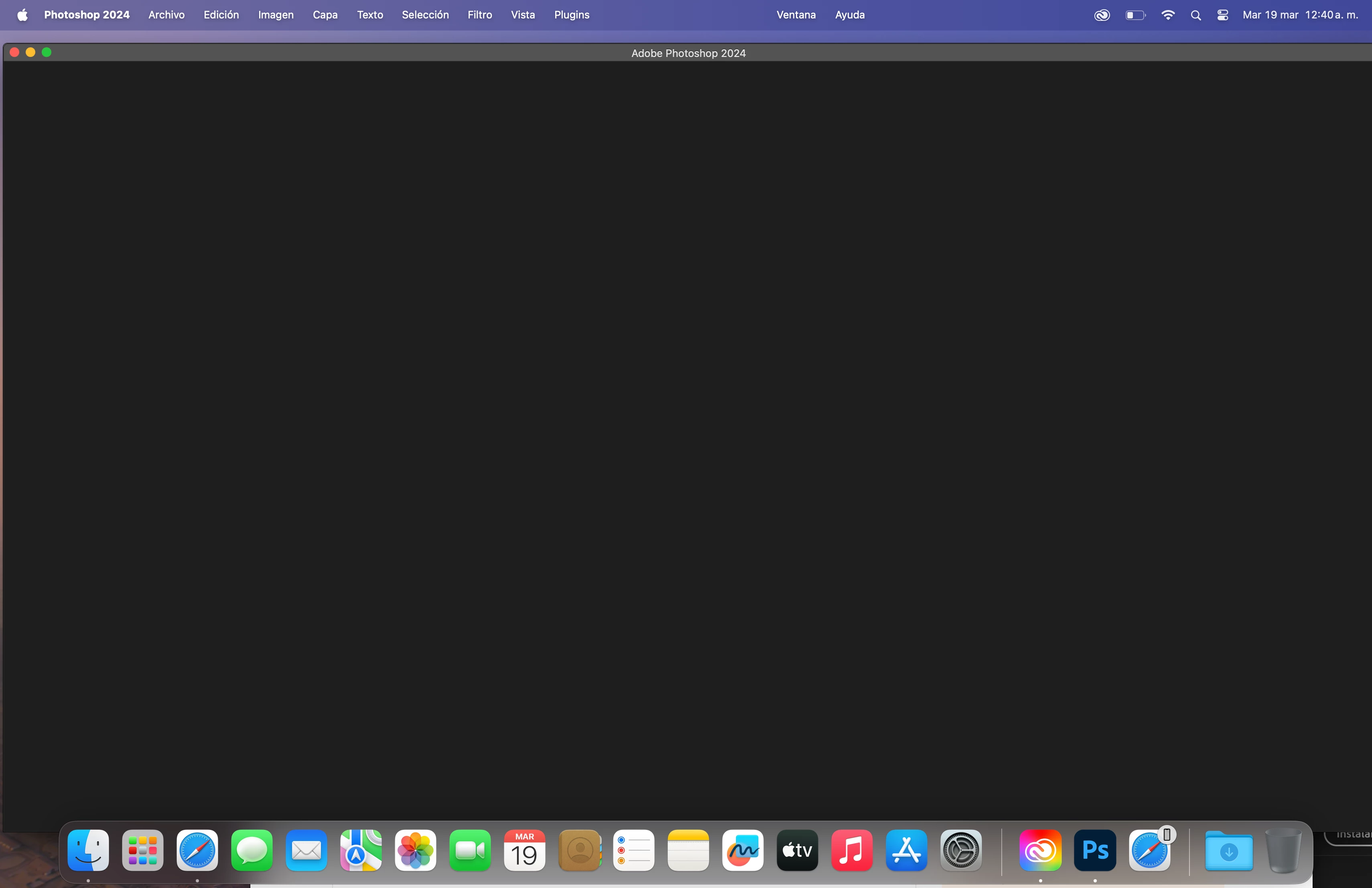Open the Selección menu
Screen dimensions: 1372x888
(x=425, y=15)
